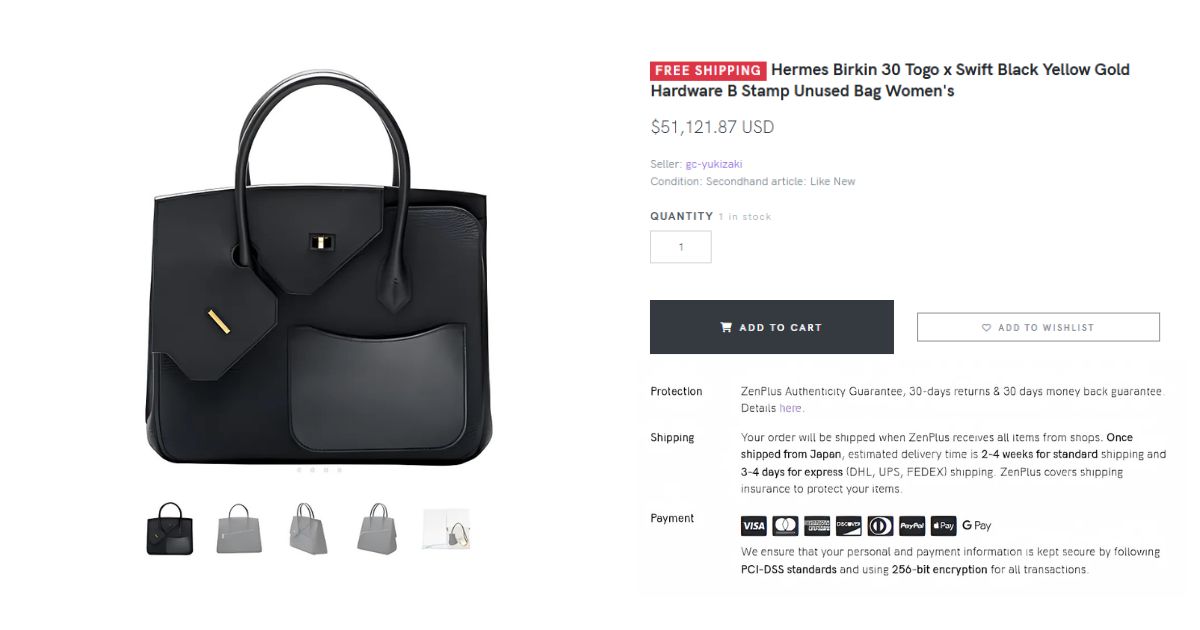The image size is (1200, 630).
Task: Click the PayPal payment icon
Action: click(912, 526)
